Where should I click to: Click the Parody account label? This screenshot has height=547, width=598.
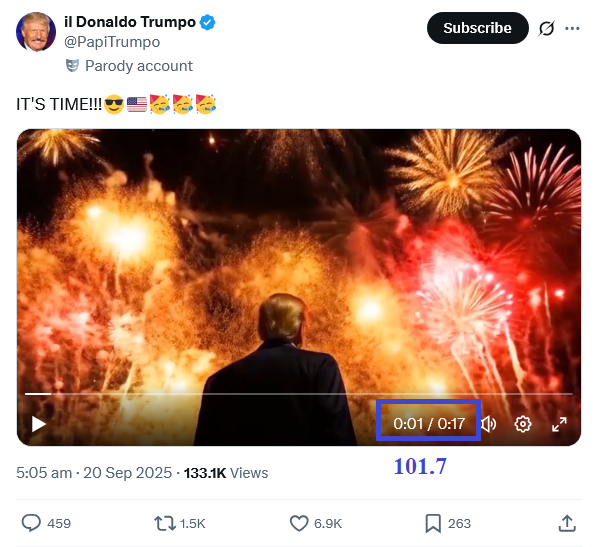coord(139,66)
